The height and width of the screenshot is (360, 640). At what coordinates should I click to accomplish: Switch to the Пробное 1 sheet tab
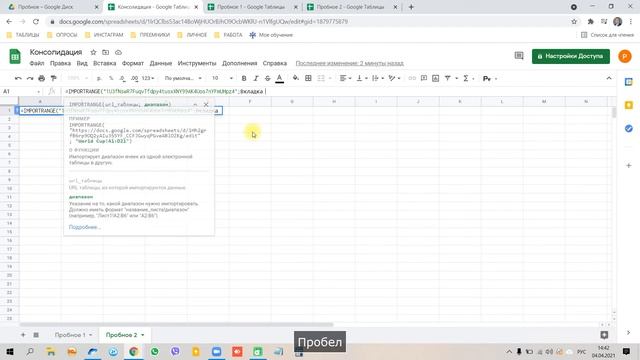(70, 335)
